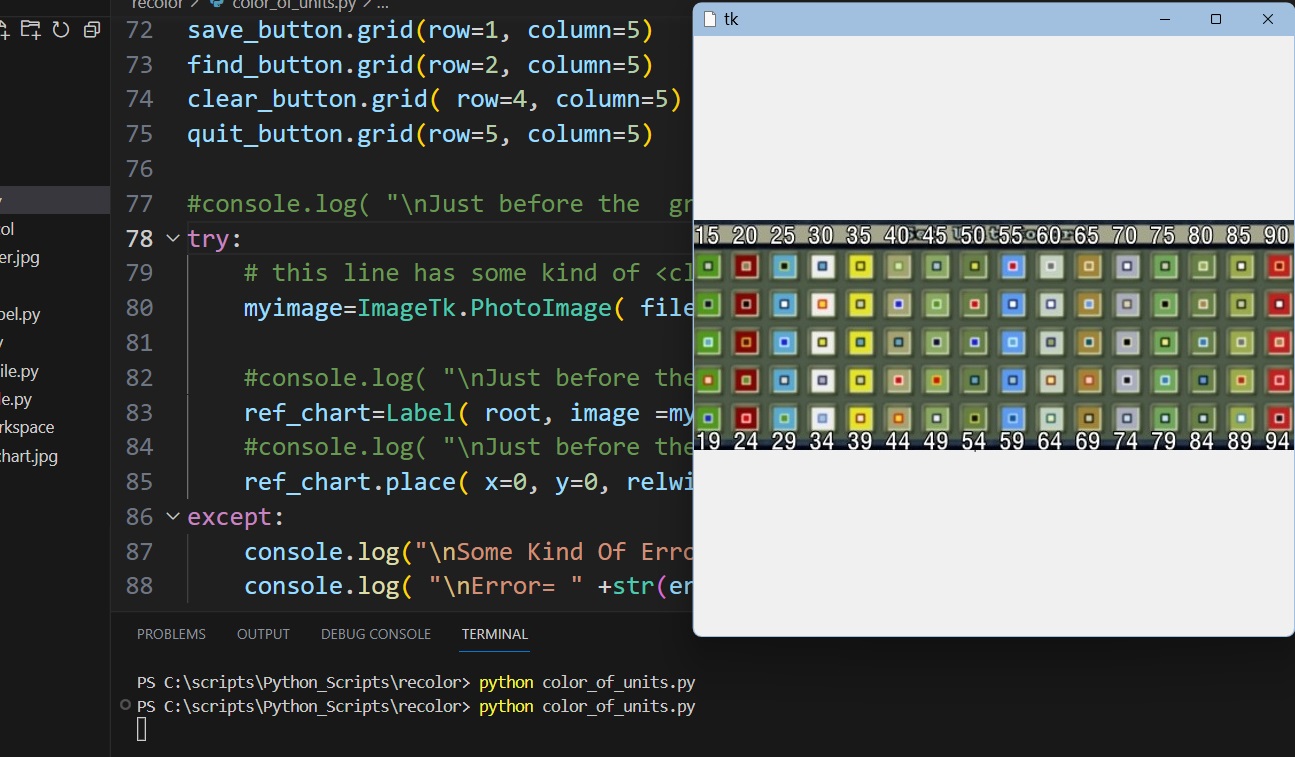Collapse all folders in explorer
This screenshot has height=757, width=1295.
(92, 30)
